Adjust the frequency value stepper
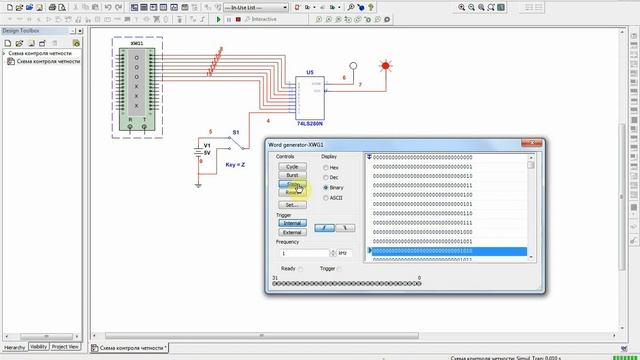The image size is (640, 360). point(333,253)
